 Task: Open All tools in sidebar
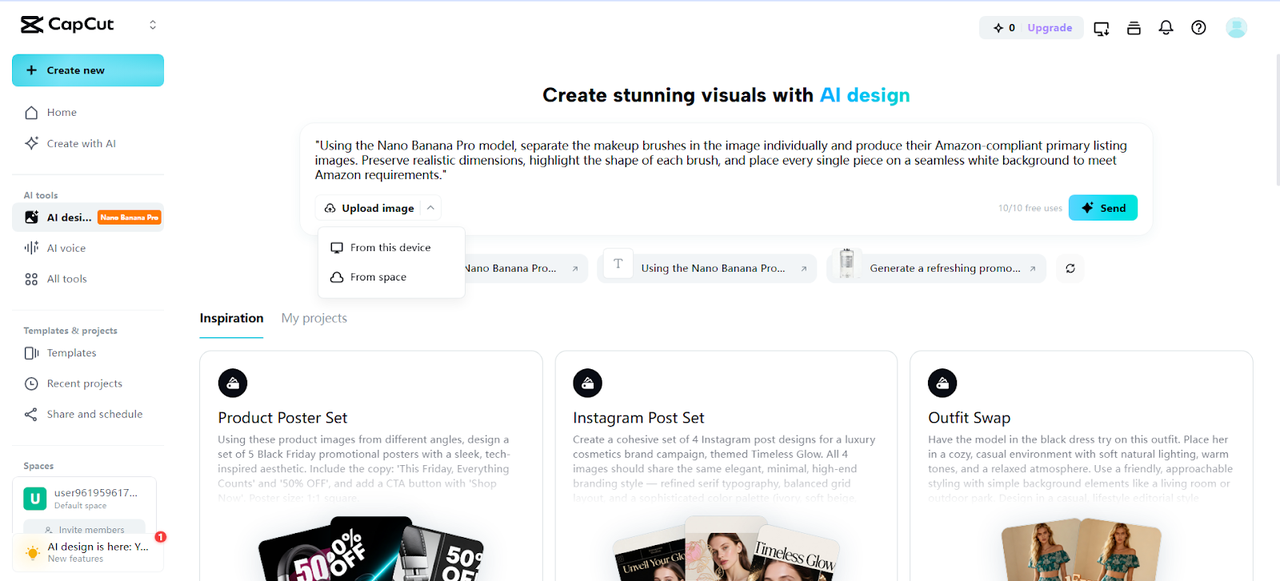pos(66,279)
